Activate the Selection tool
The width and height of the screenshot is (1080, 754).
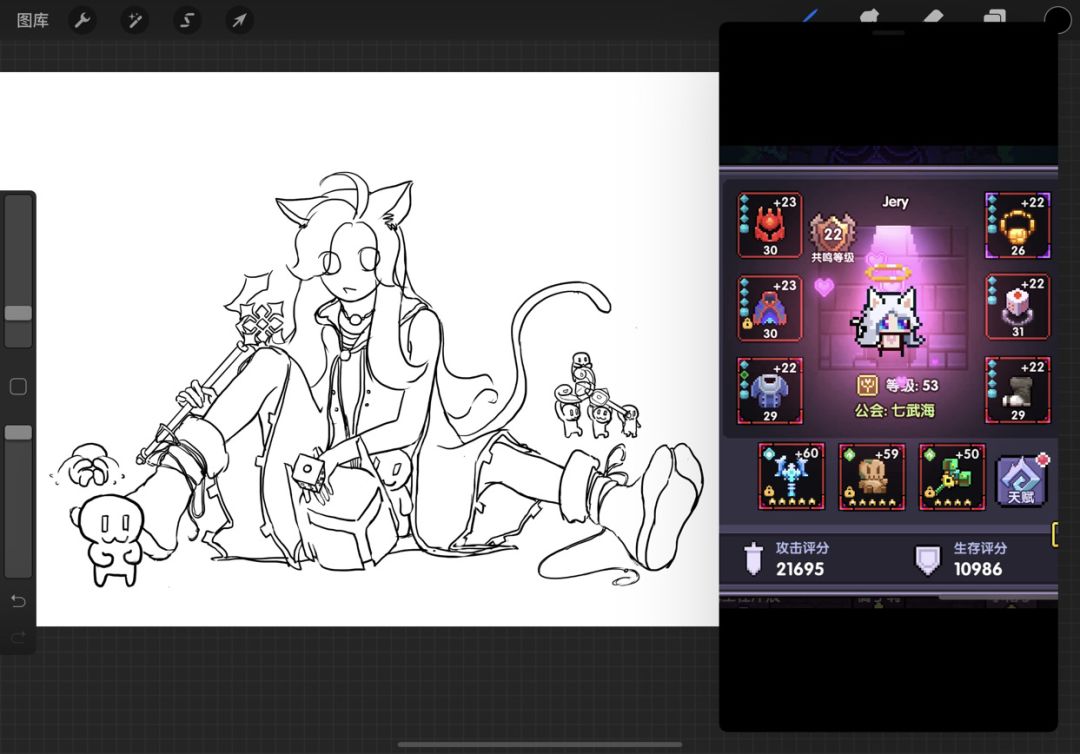187,20
